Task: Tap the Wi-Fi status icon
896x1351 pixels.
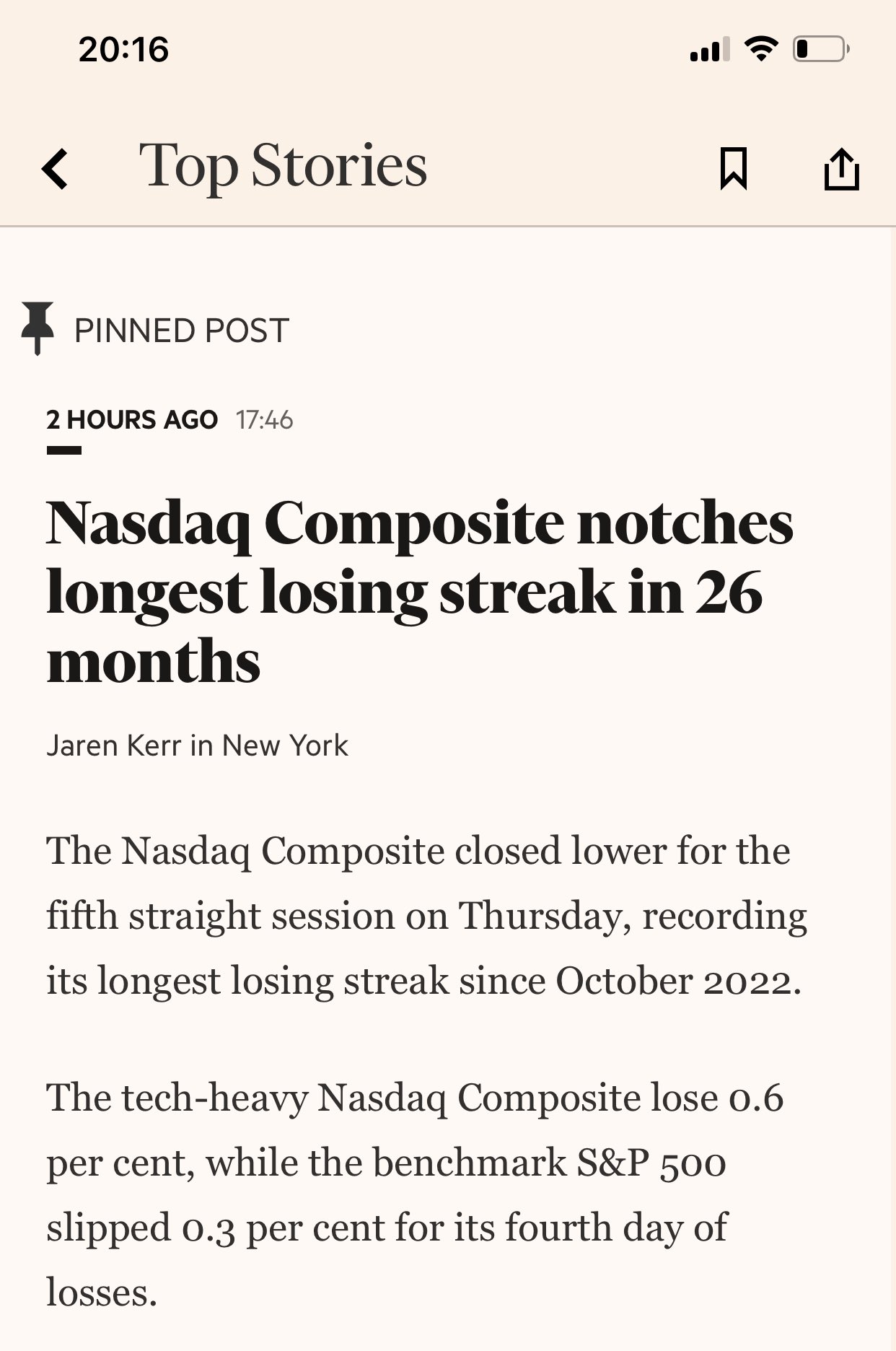Action: point(760,49)
